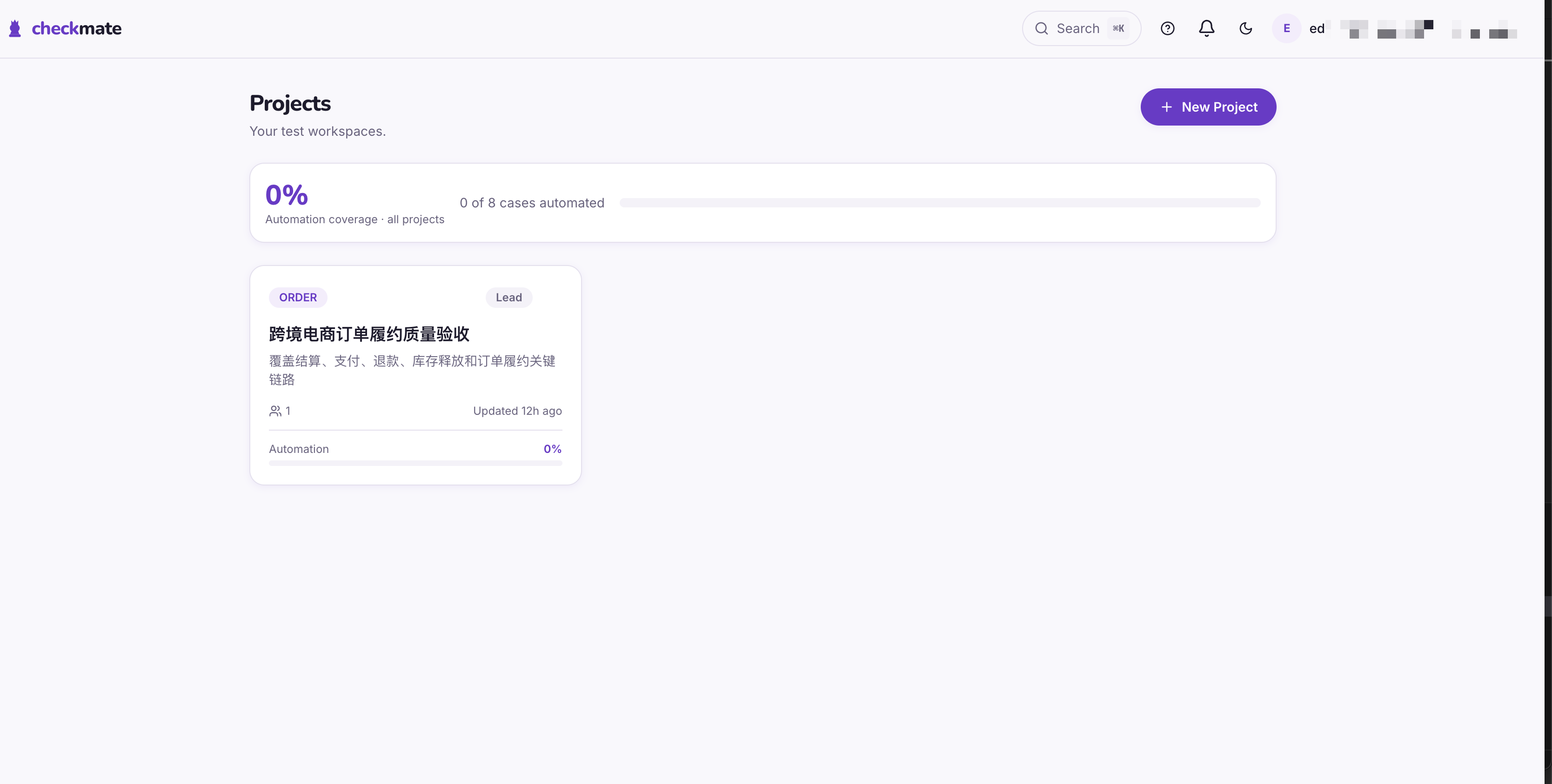Open project 跨境电商订单履约质量验收
Image resolution: width=1552 pixels, height=784 pixels.
coord(369,334)
